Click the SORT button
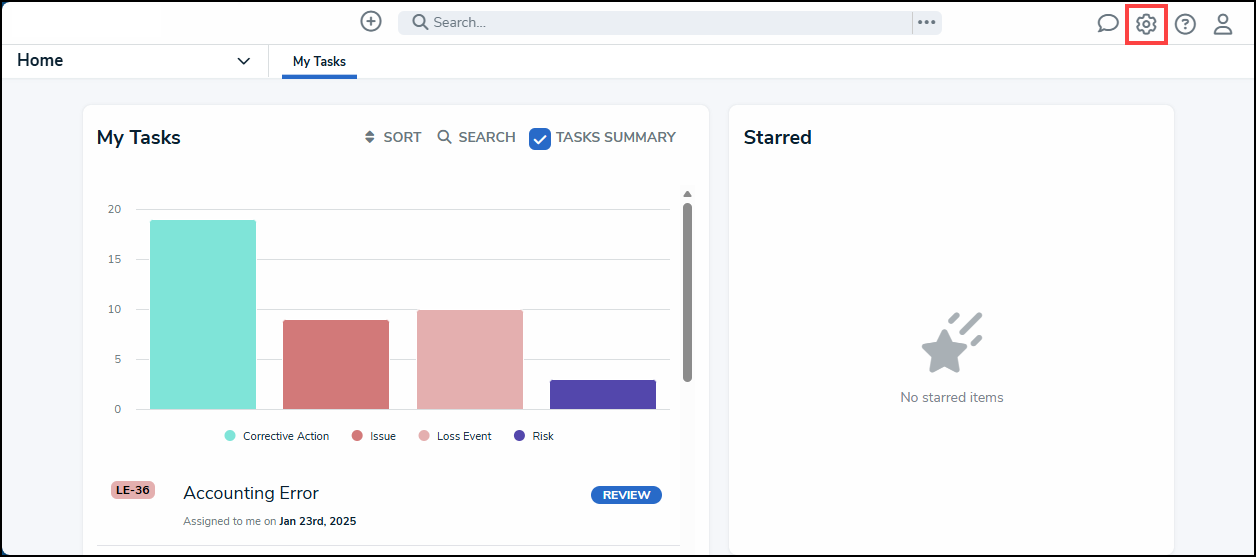1256x557 pixels. (393, 137)
